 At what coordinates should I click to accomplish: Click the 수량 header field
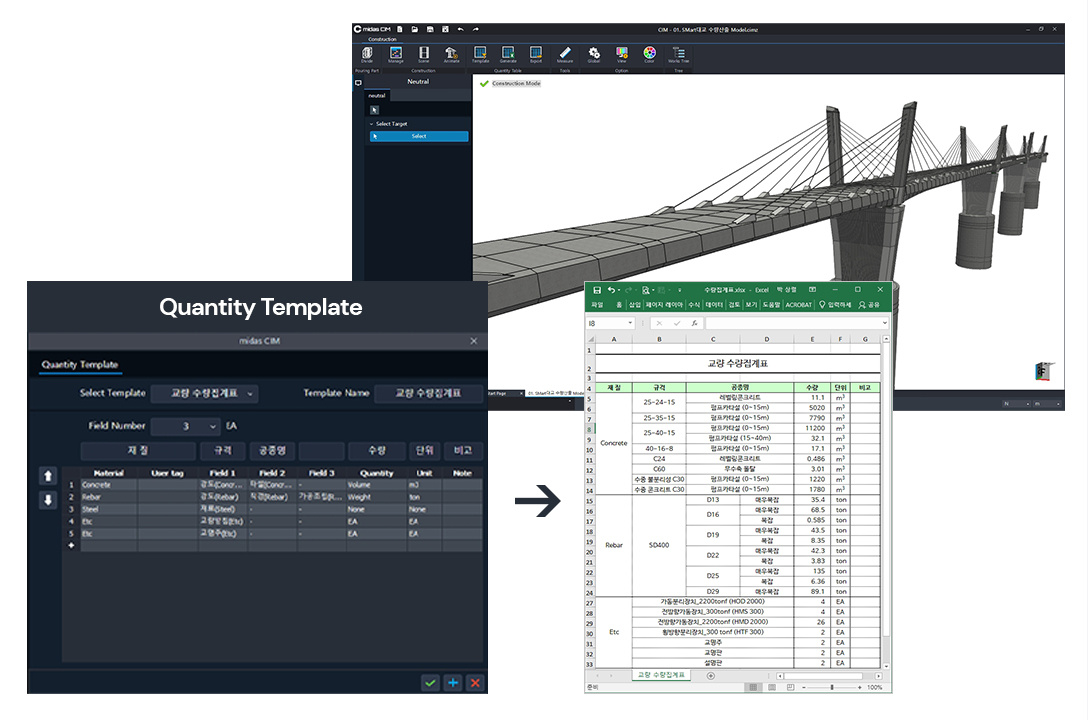[377, 451]
